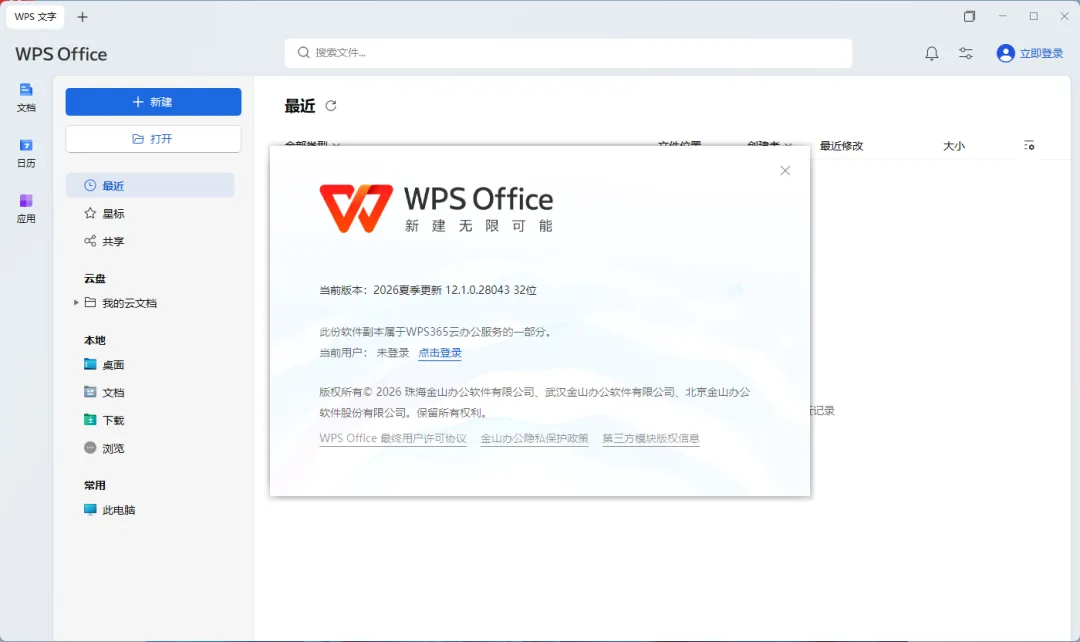Click the notification bell icon
Viewport: 1080px width, 642px height.
(931, 53)
